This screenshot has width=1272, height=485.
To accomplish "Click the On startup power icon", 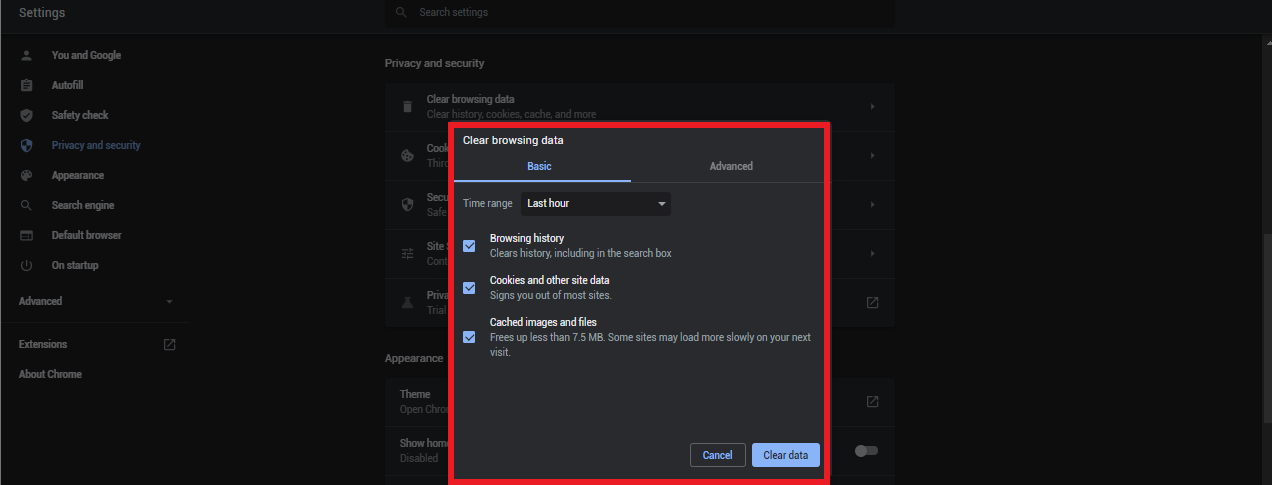I will pyautogui.click(x=27, y=265).
